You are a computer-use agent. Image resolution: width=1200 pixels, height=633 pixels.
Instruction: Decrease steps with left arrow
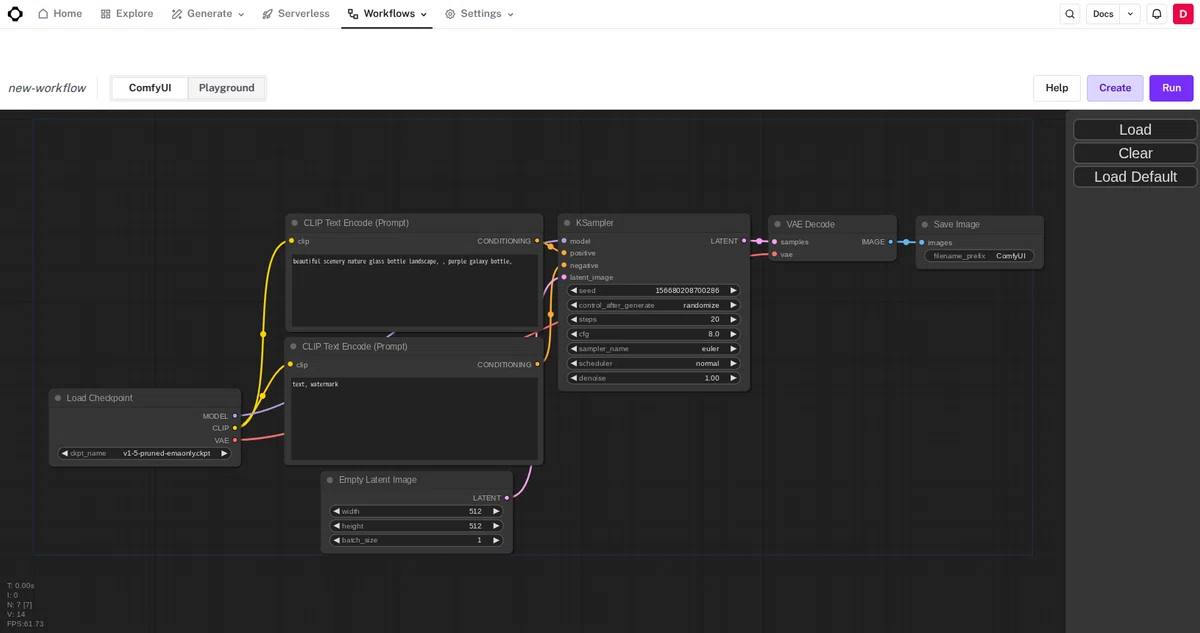pos(574,320)
